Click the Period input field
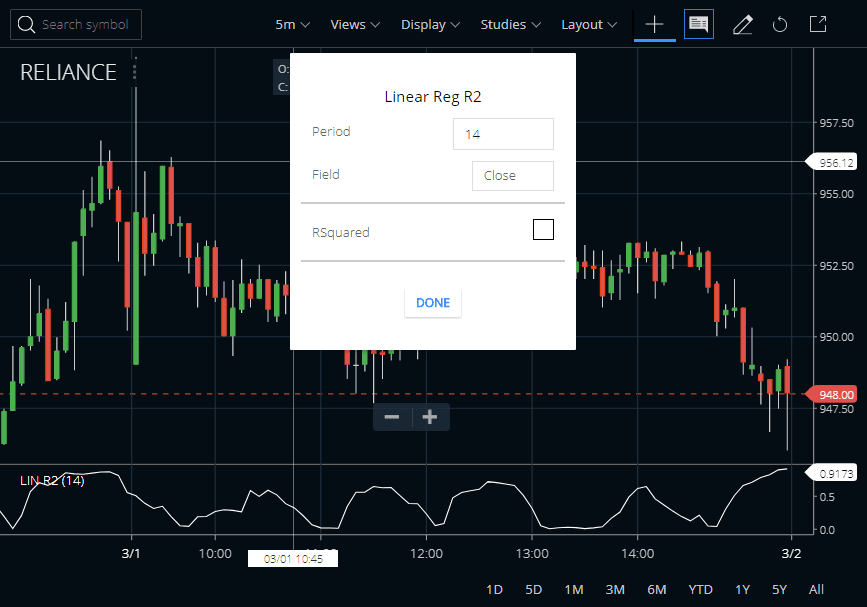 point(503,133)
